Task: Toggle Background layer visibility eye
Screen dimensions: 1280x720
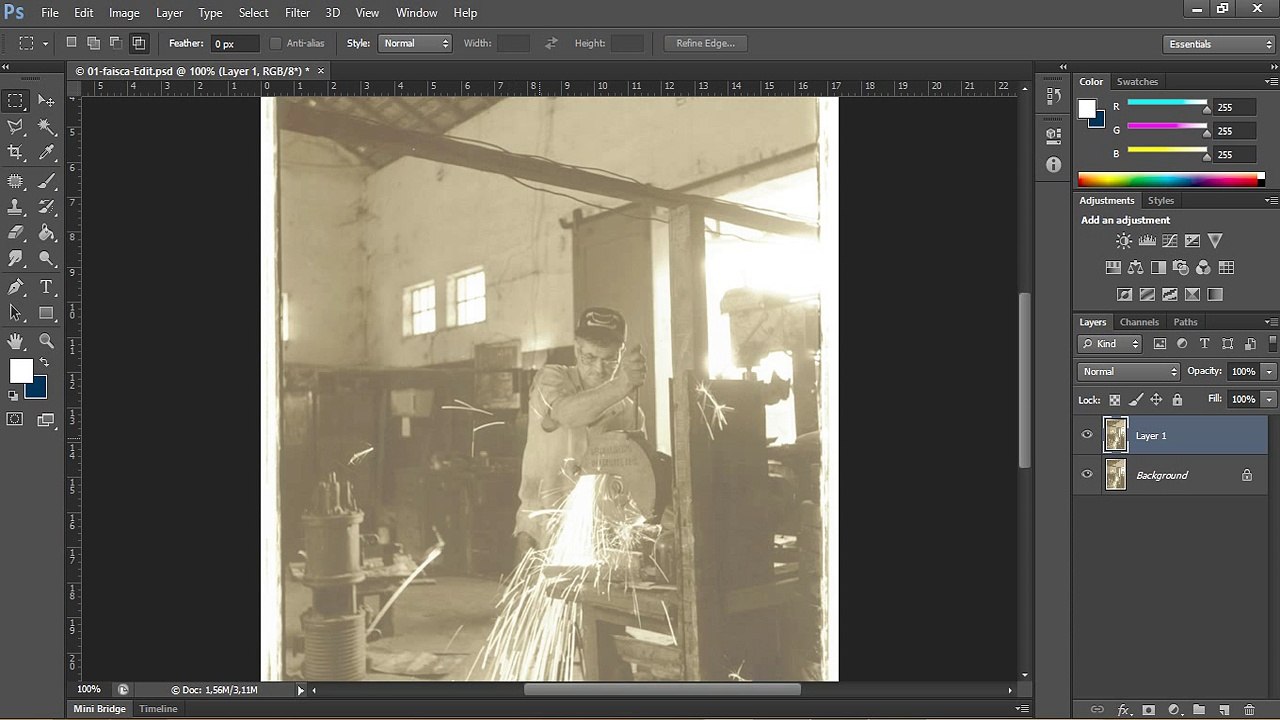Action: (1087, 475)
